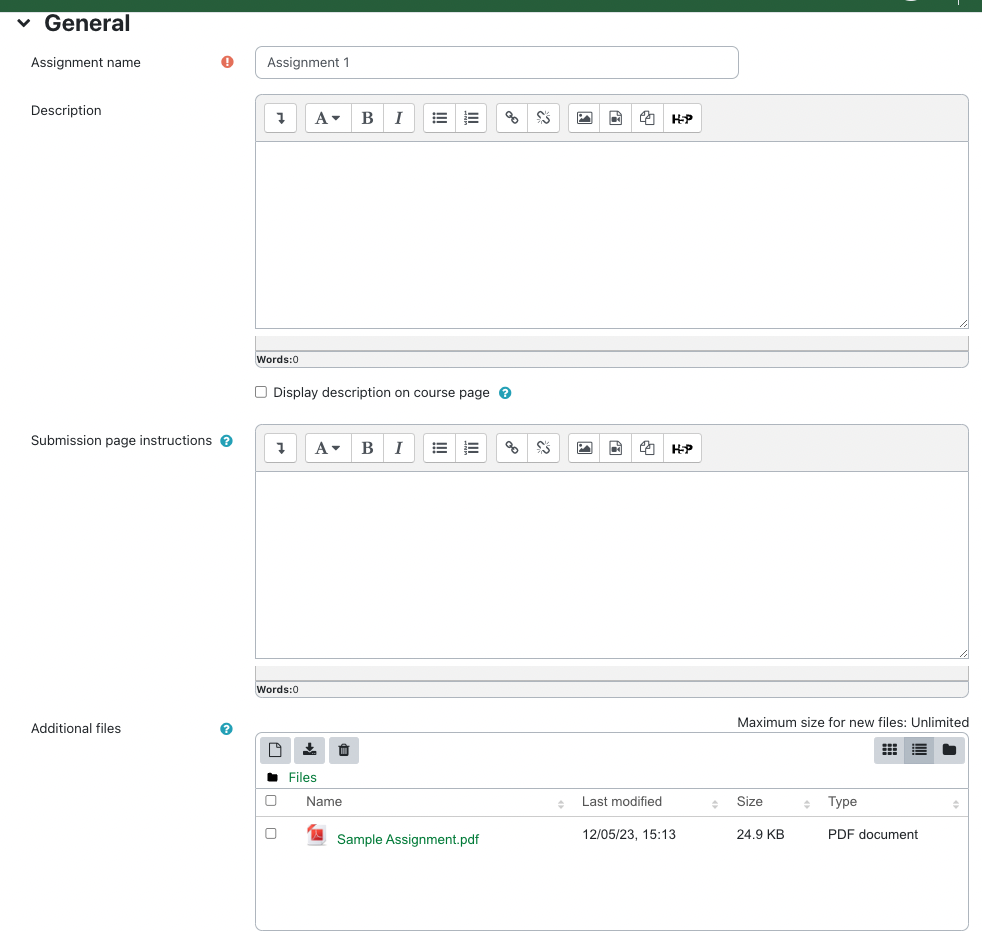
Task: Click the Download all files icon
Action: (x=310, y=750)
